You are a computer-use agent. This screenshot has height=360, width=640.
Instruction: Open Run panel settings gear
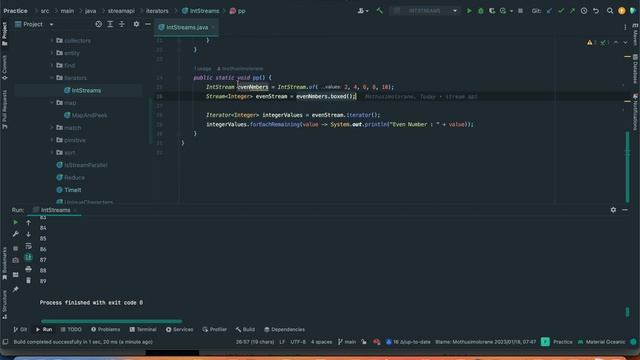coord(613,210)
